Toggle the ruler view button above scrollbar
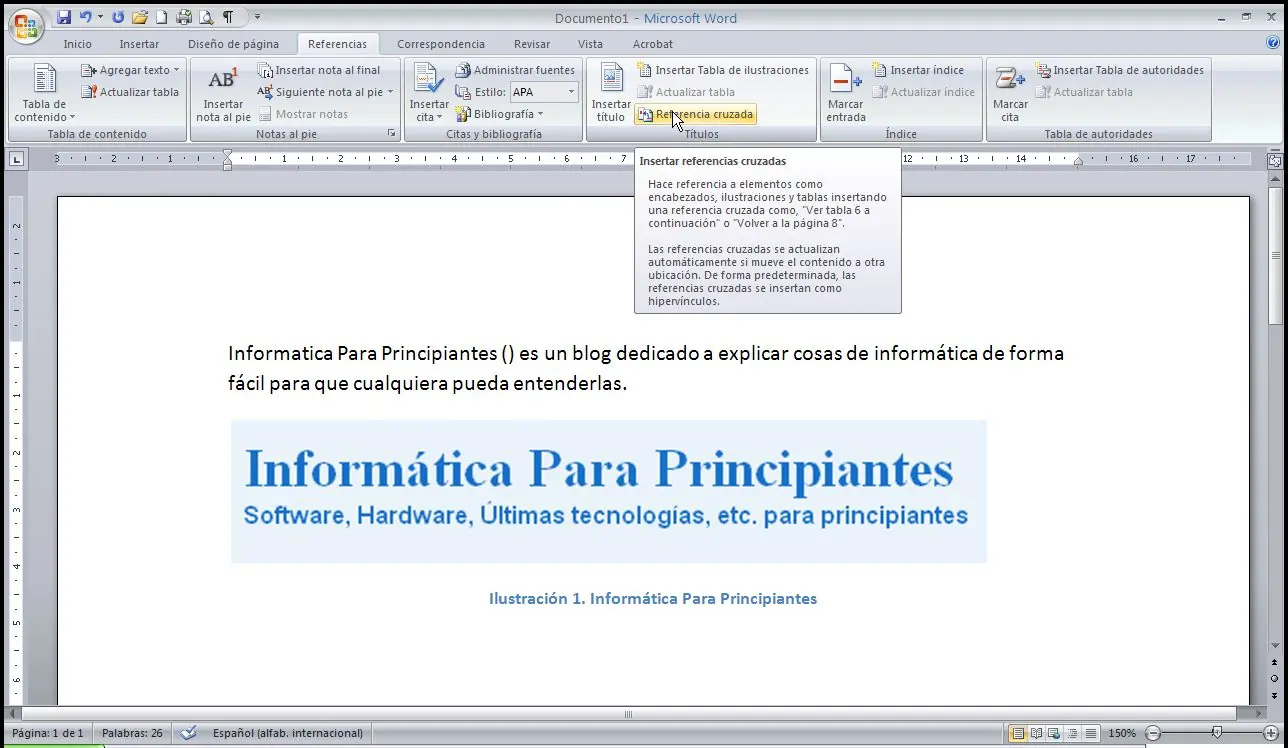 pyautogui.click(x=1275, y=159)
